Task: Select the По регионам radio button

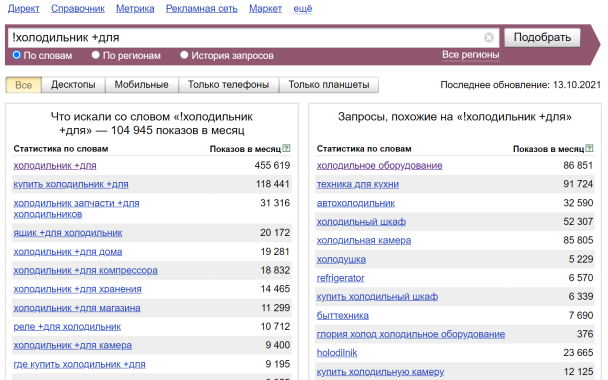Action: [x=95, y=55]
